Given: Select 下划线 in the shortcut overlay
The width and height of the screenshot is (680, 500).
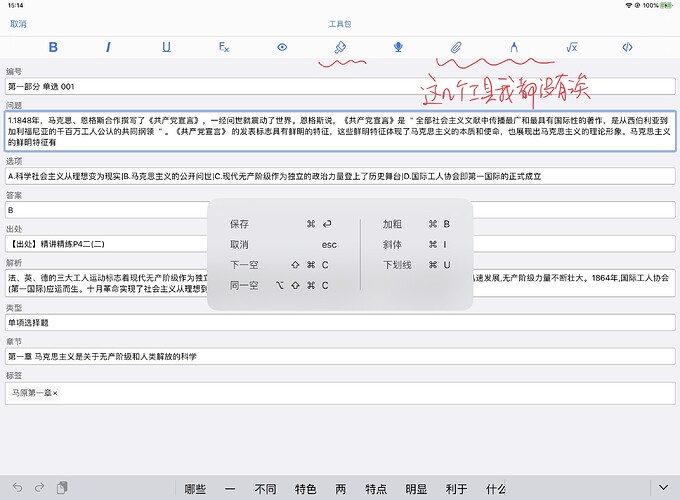Looking at the screenshot, I should pos(417,265).
